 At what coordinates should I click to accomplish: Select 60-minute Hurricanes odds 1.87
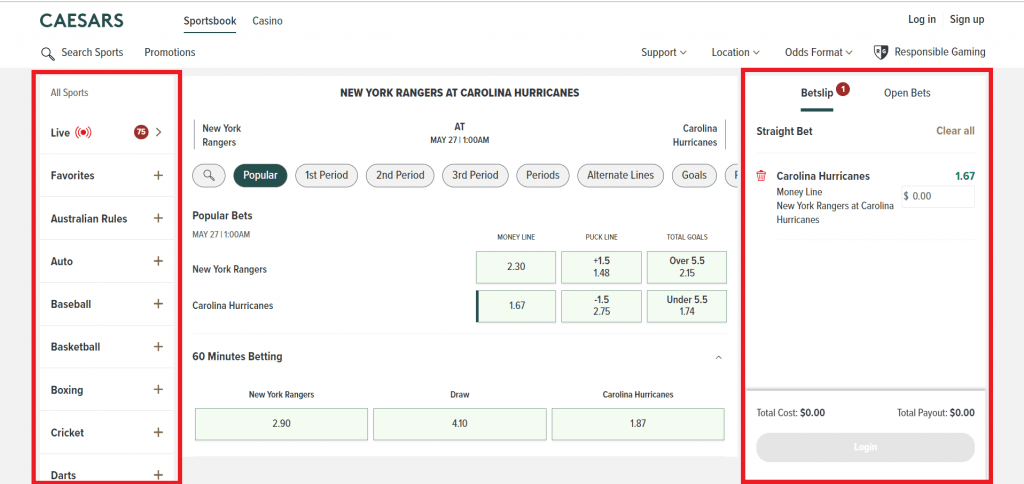pyautogui.click(x=638, y=424)
